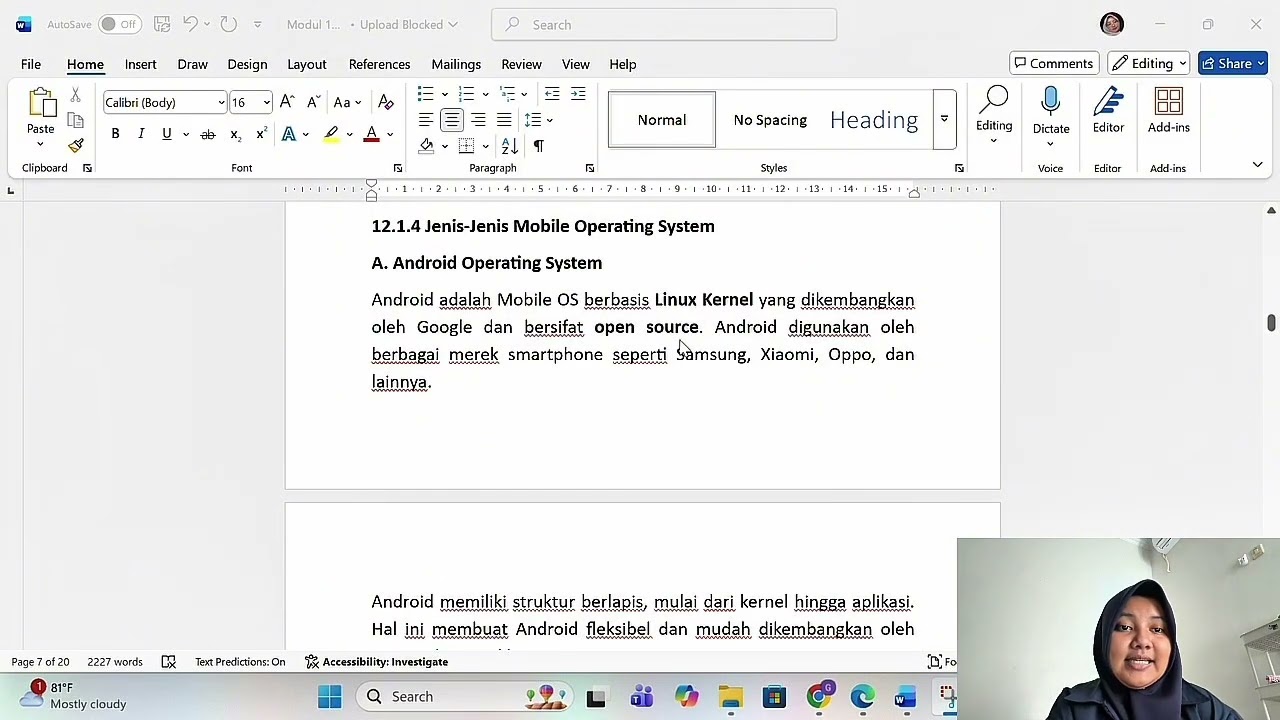
Task: Click the Borders icon
Action: pos(466,146)
